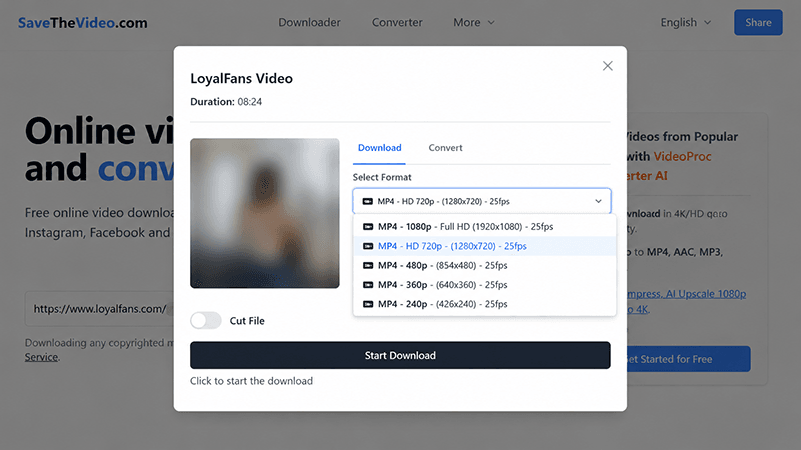Click the Get Started for Free button
Image resolution: width=801 pixels, height=450 pixels.
point(688,359)
